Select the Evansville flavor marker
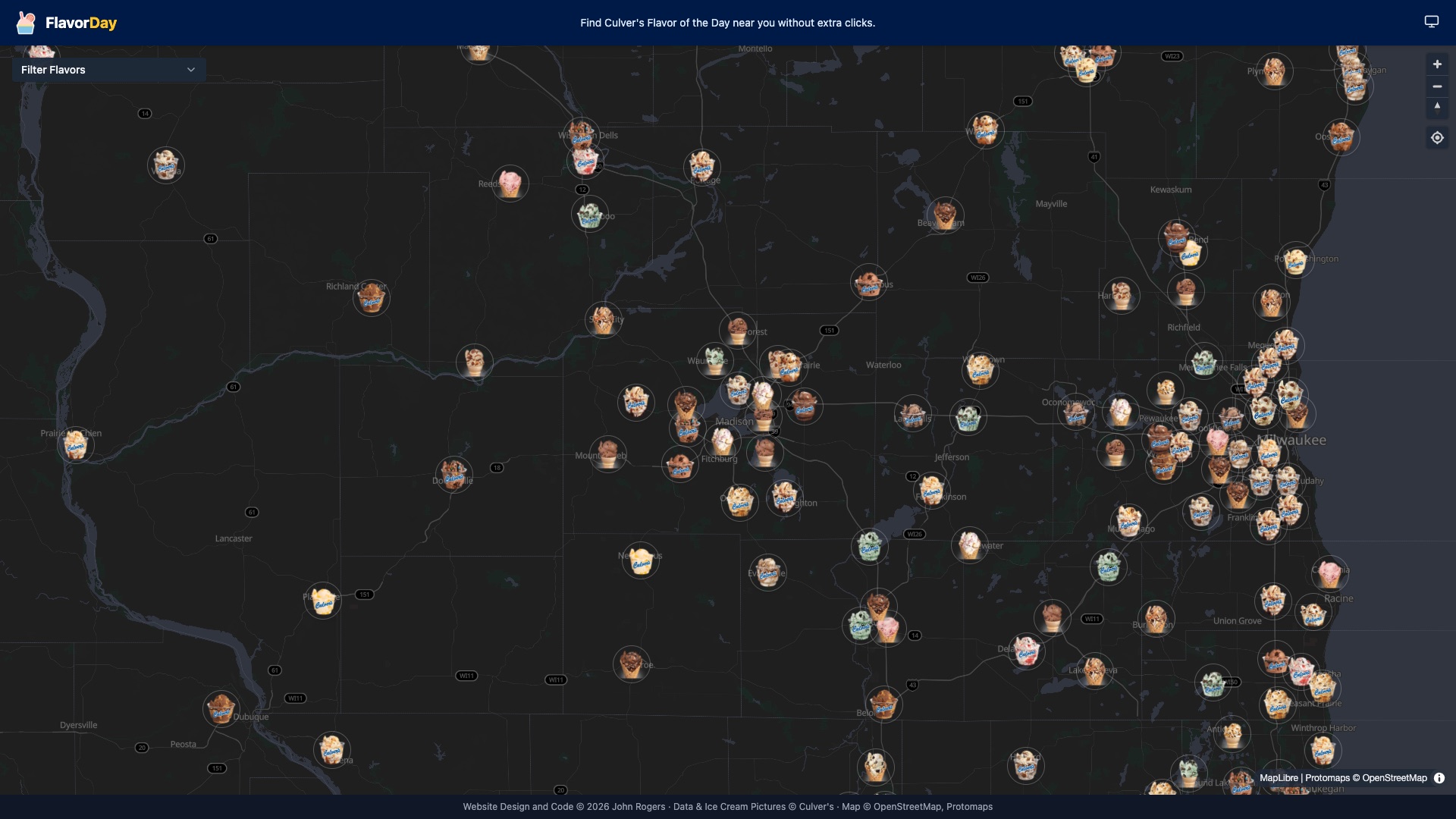1456x819 pixels. (768, 573)
